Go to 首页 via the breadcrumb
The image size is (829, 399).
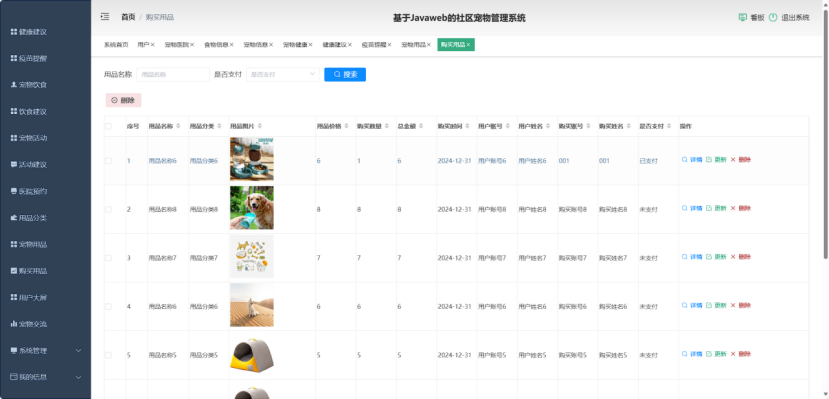click(128, 17)
